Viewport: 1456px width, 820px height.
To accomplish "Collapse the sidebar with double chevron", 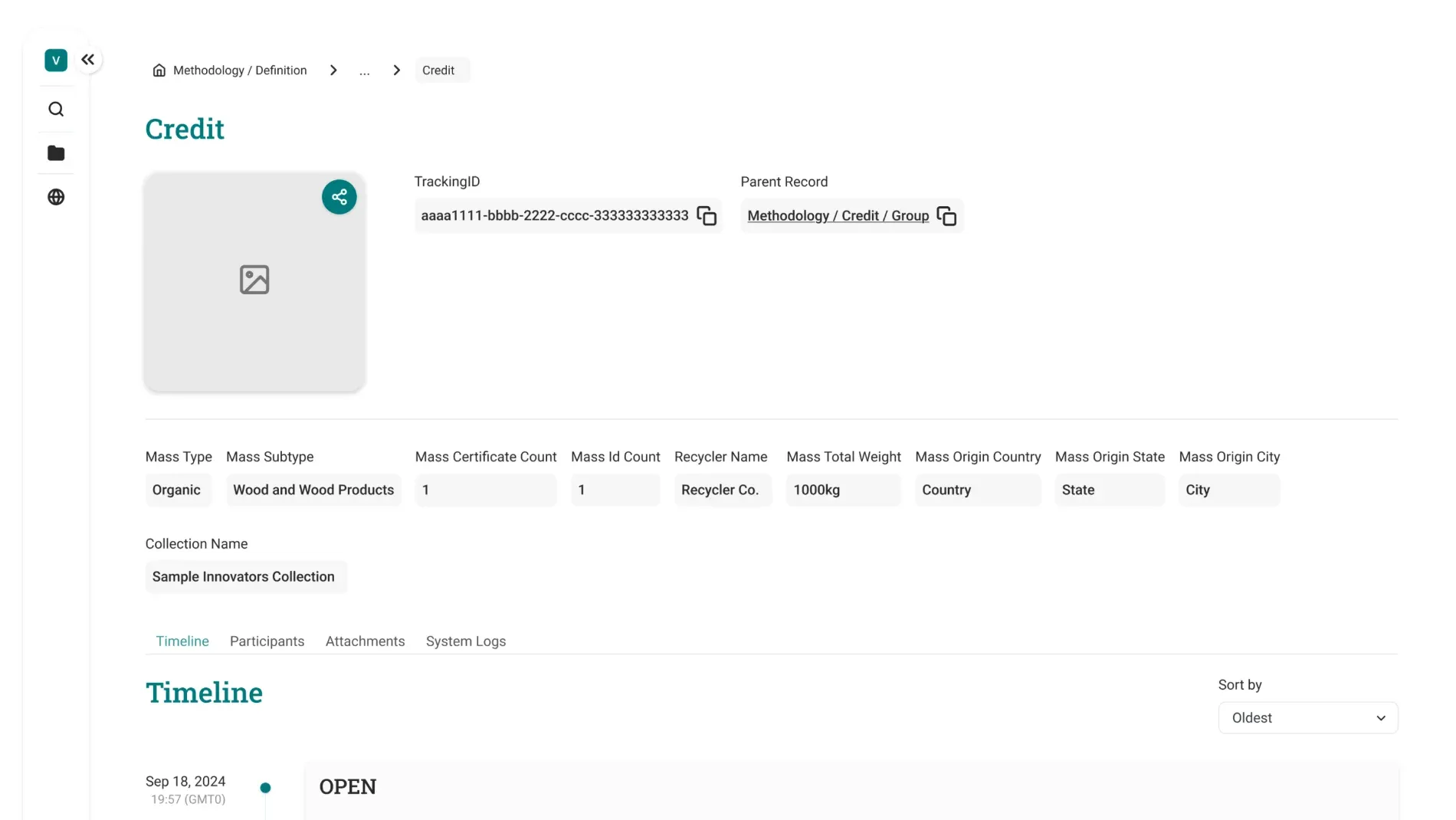I will pyautogui.click(x=88, y=60).
